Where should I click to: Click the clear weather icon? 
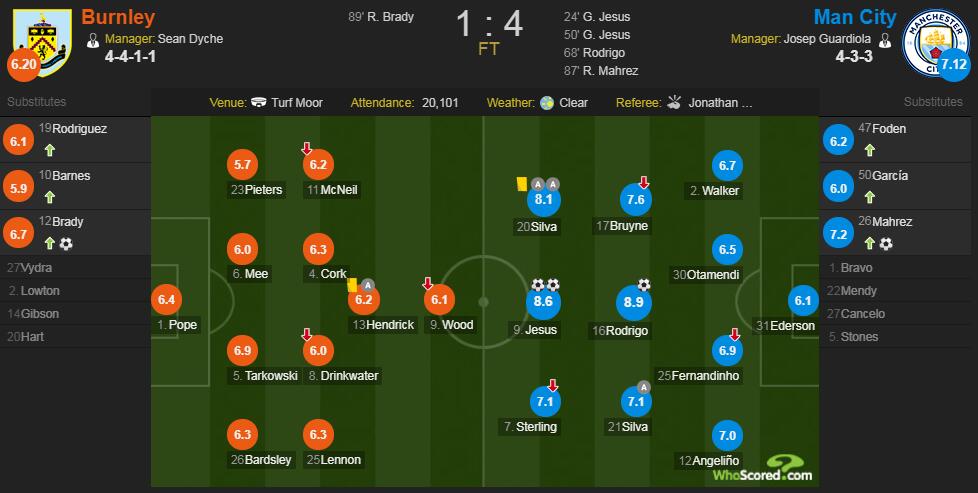pyautogui.click(x=547, y=103)
